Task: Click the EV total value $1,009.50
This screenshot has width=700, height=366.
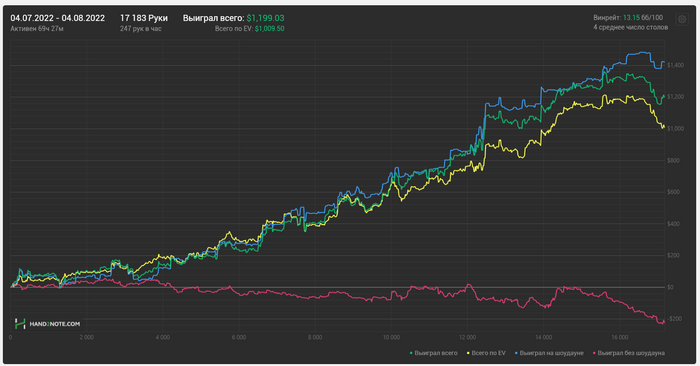Action: point(270,29)
